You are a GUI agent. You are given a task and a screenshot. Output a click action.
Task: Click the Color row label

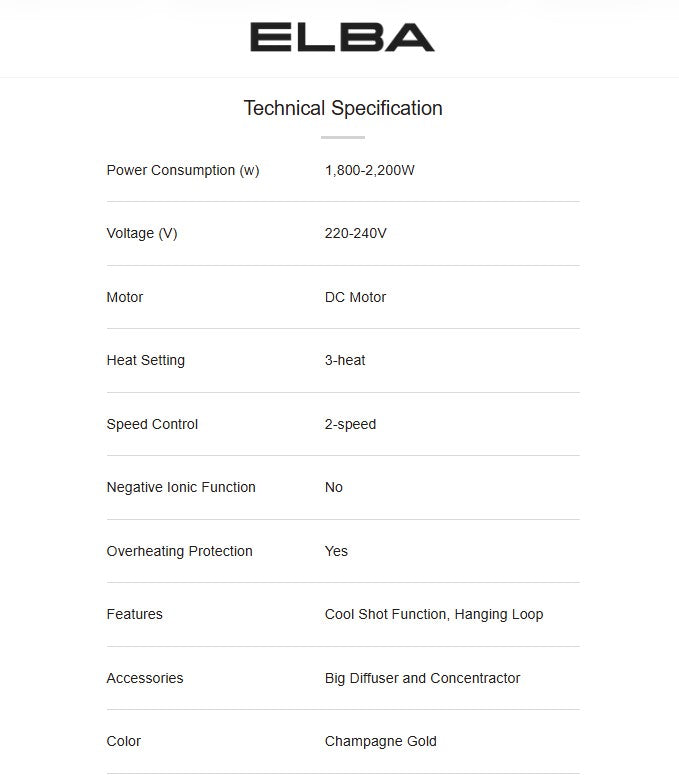pyautogui.click(x=124, y=741)
